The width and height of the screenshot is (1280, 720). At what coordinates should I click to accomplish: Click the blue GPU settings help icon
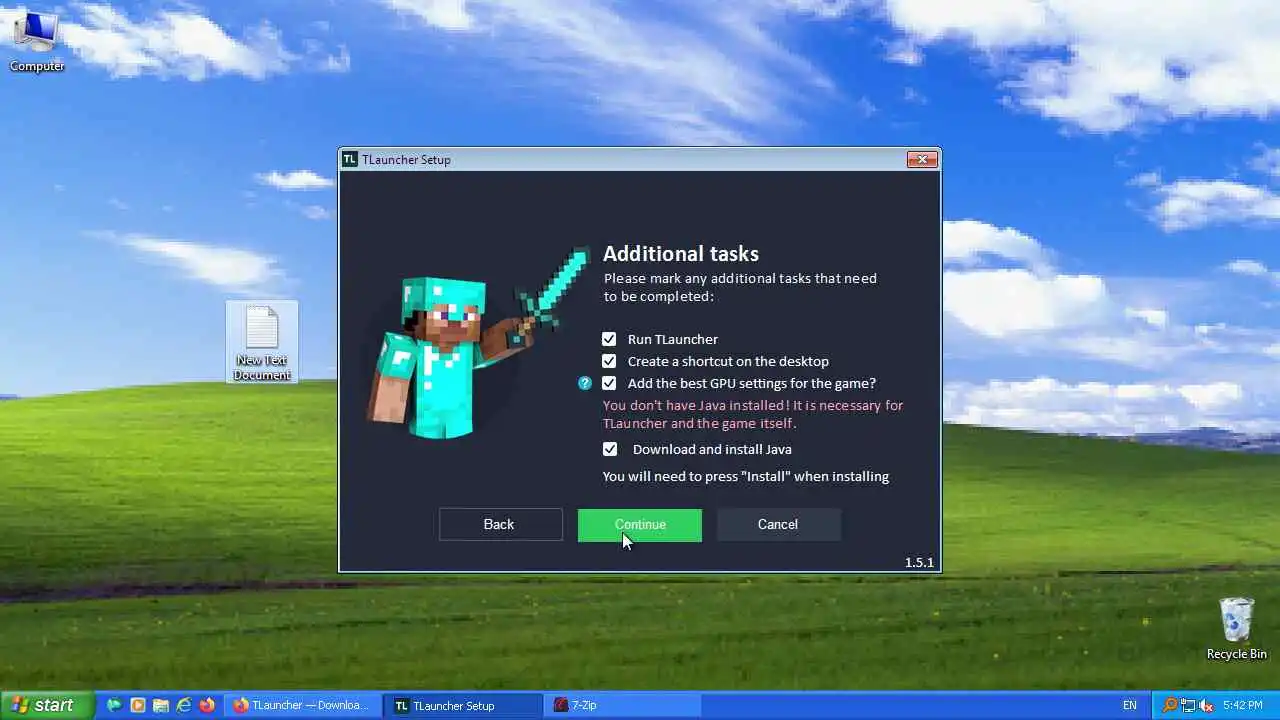585,383
